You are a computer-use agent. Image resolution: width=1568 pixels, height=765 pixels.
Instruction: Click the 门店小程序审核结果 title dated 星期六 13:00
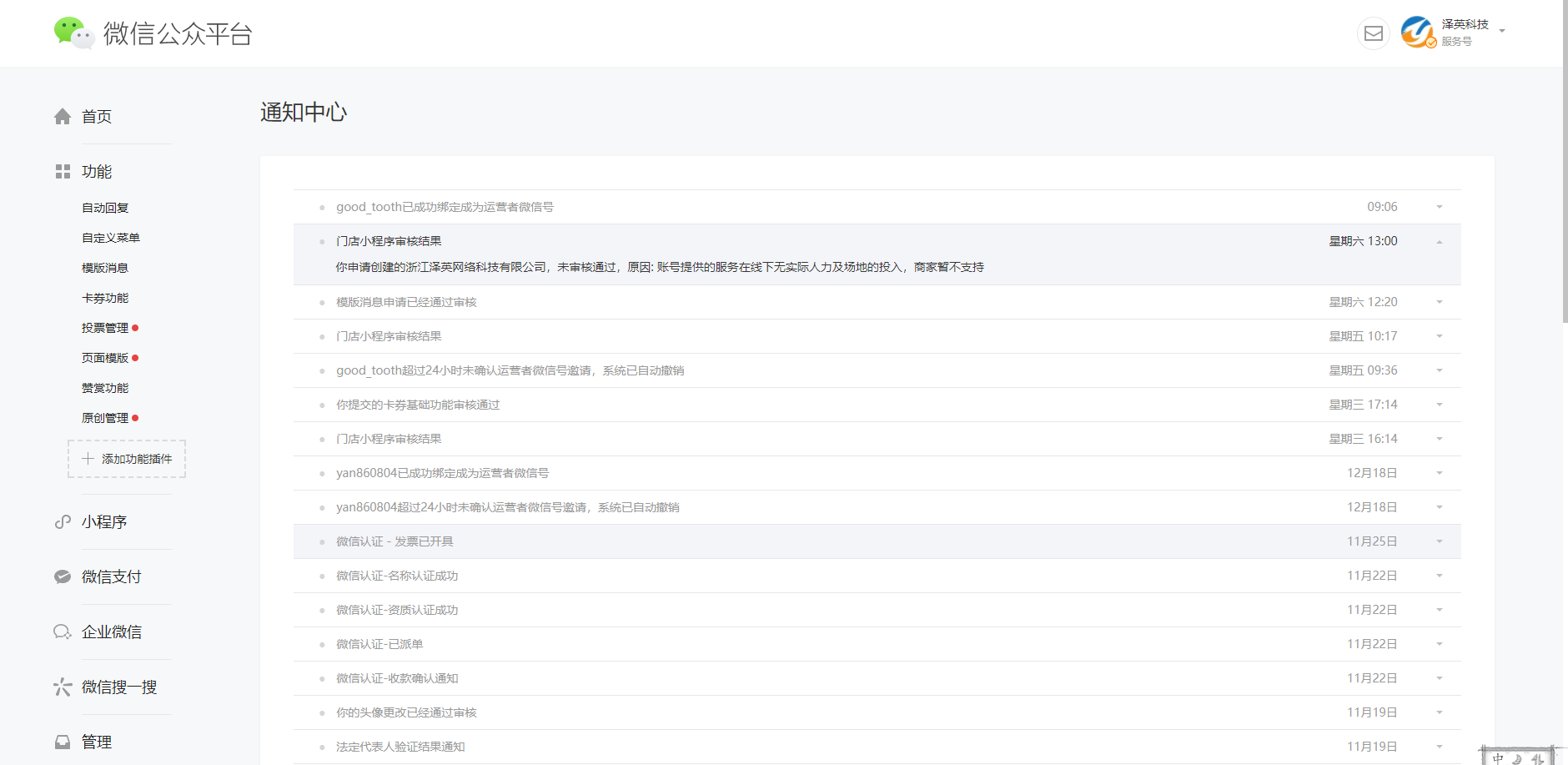389,241
